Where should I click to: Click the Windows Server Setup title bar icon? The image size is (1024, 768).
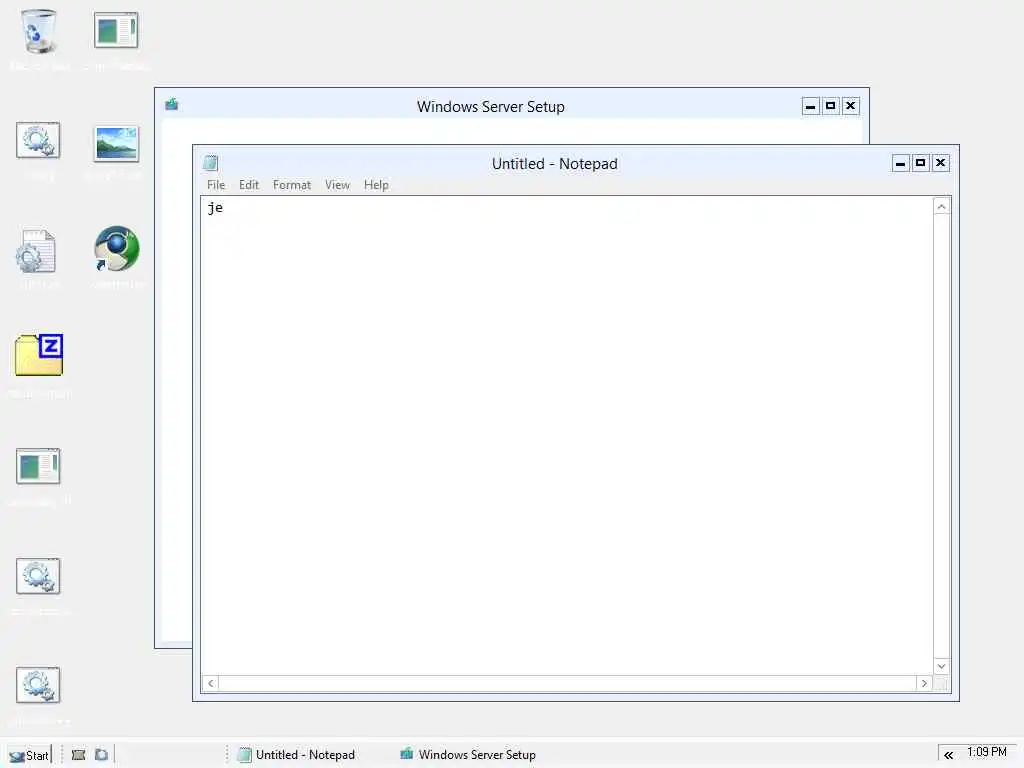pyautogui.click(x=172, y=104)
